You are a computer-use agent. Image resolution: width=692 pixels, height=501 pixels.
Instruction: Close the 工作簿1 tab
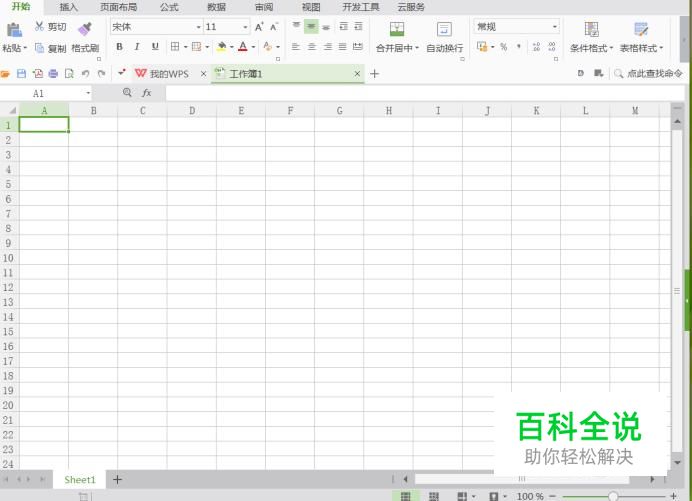tap(357, 74)
